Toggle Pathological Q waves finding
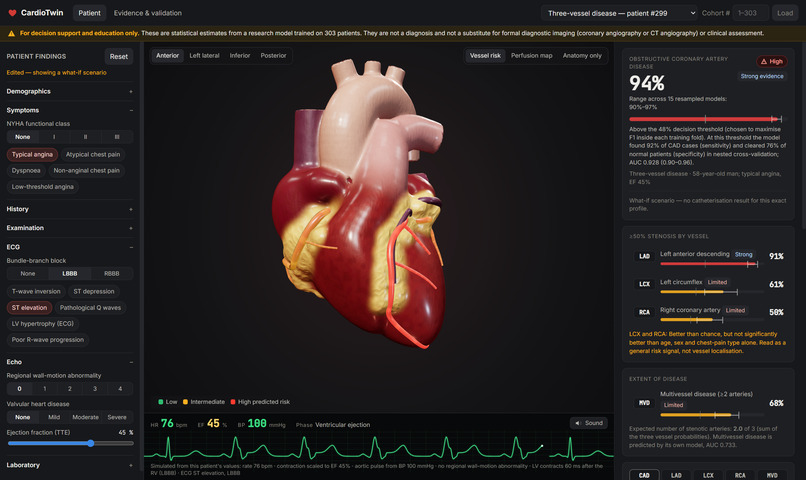Screen dimensions: 806x480 [90, 308]
